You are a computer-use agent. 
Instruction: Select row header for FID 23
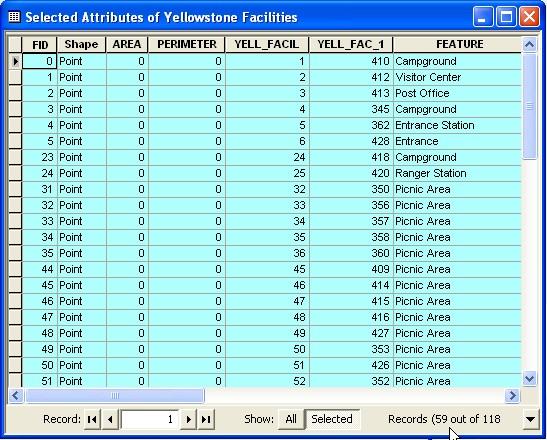pos(15,157)
